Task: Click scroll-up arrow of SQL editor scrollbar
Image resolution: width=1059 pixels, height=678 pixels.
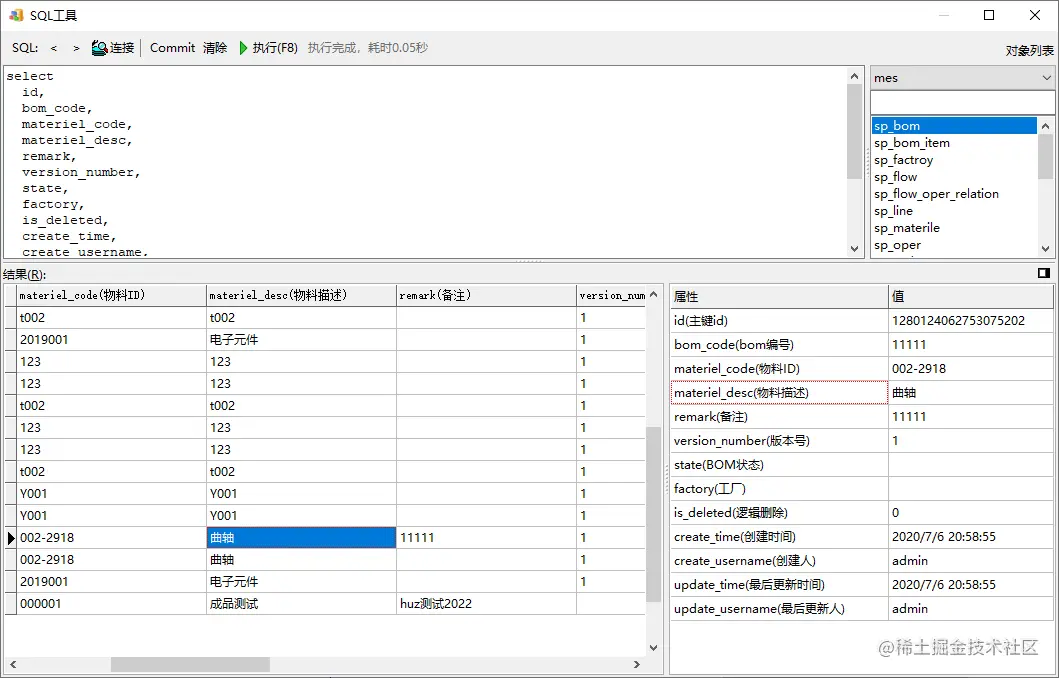Action: pos(854,76)
